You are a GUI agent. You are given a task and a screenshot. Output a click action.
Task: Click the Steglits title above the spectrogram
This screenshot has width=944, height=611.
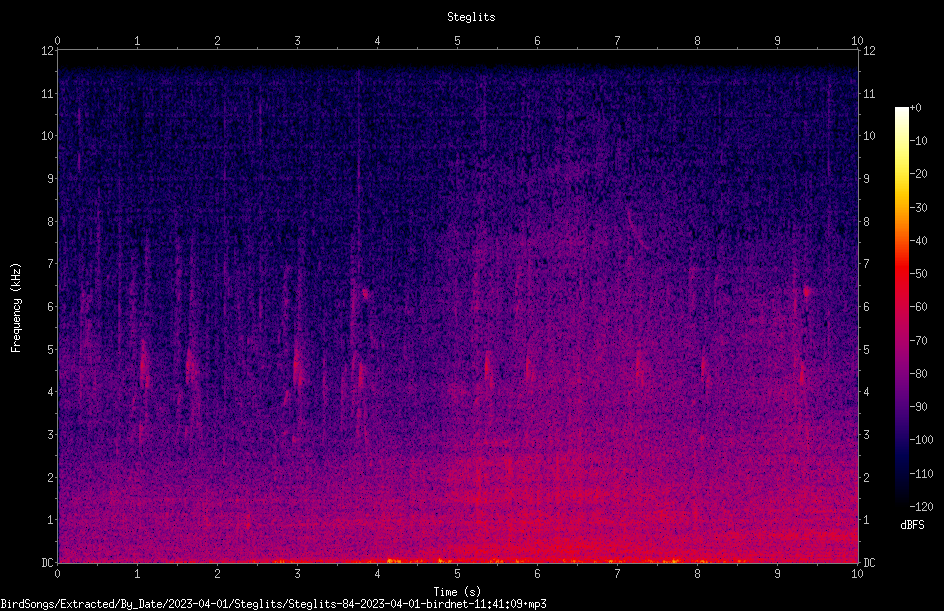(471, 17)
